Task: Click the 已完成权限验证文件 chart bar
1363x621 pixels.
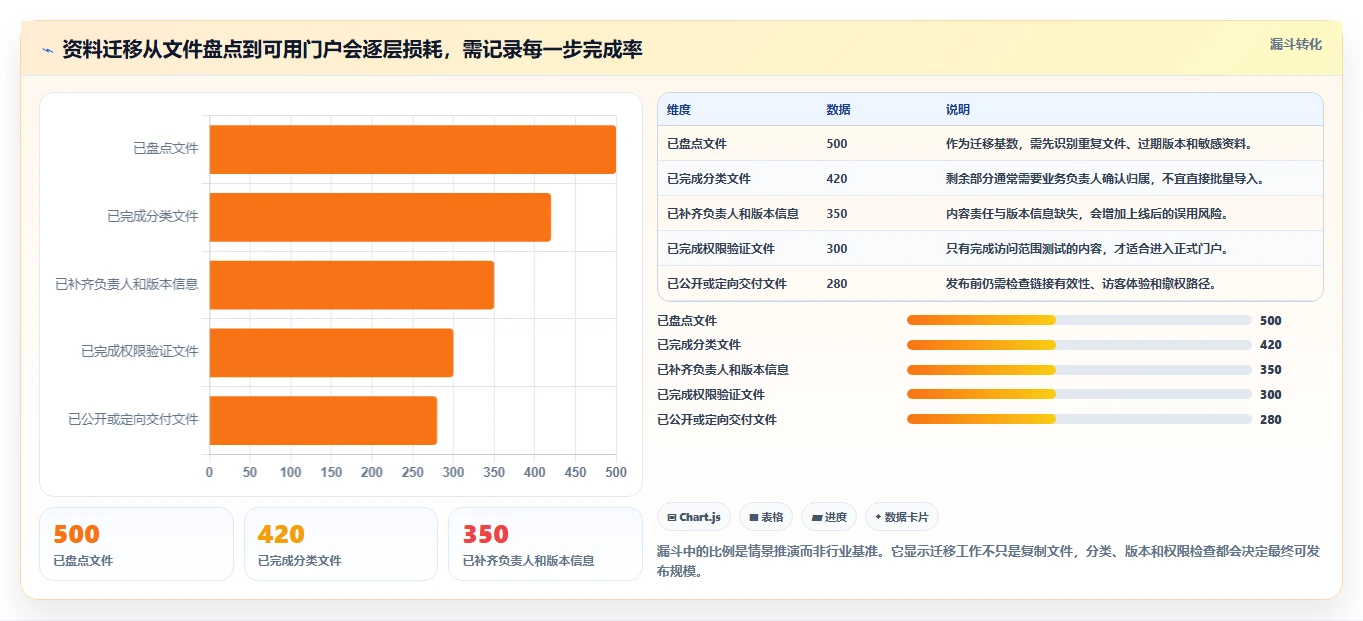Action: pos(331,353)
